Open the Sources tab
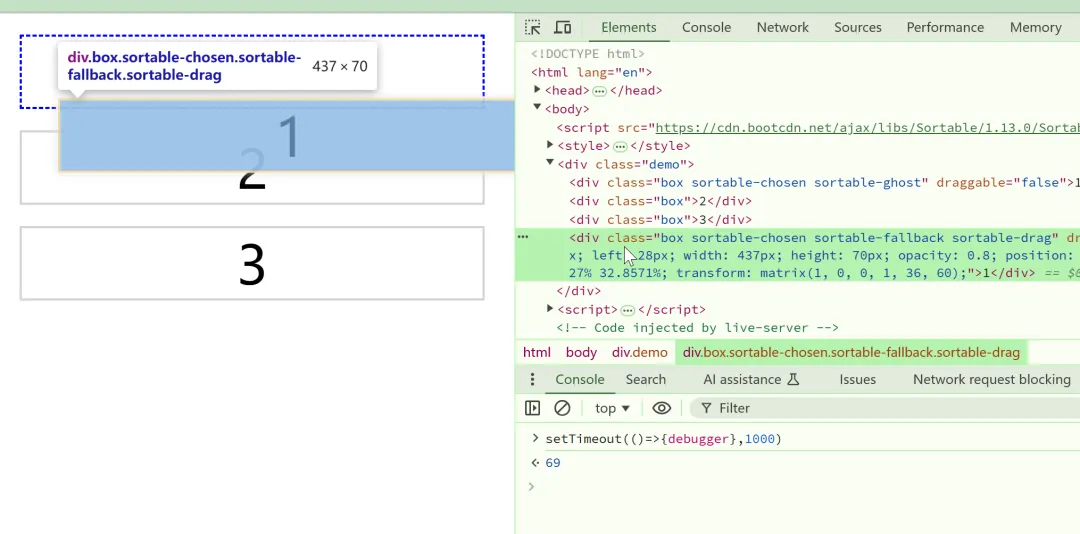 pyautogui.click(x=858, y=28)
